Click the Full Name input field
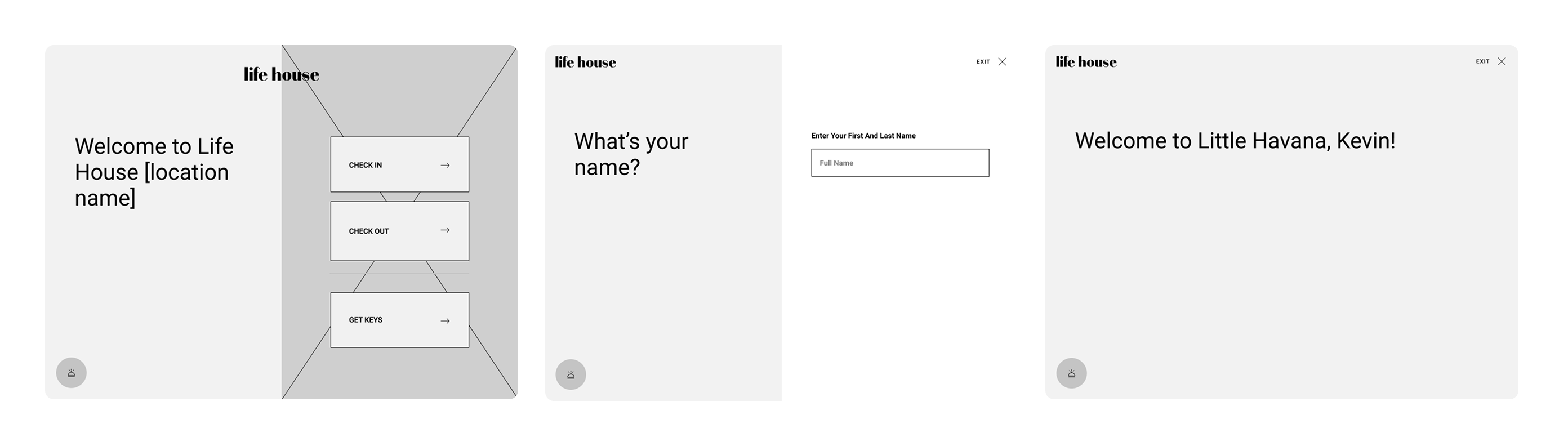Viewport: 1568px width, 446px height. pyautogui.click(x=900, y=163)
